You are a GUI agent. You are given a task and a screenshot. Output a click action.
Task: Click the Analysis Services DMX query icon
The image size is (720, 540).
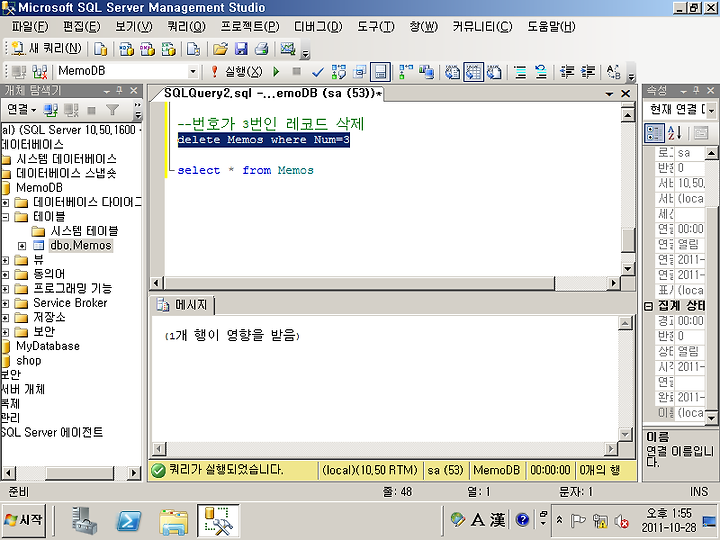click(x=147, y=49)
